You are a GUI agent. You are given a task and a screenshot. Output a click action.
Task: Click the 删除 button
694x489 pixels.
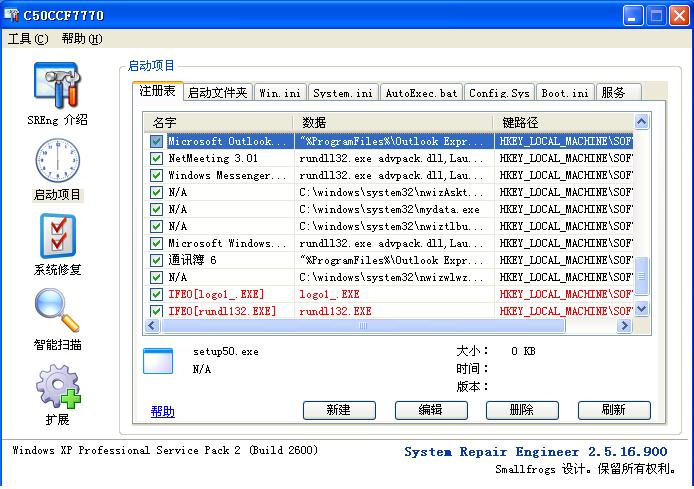point(522,410)
